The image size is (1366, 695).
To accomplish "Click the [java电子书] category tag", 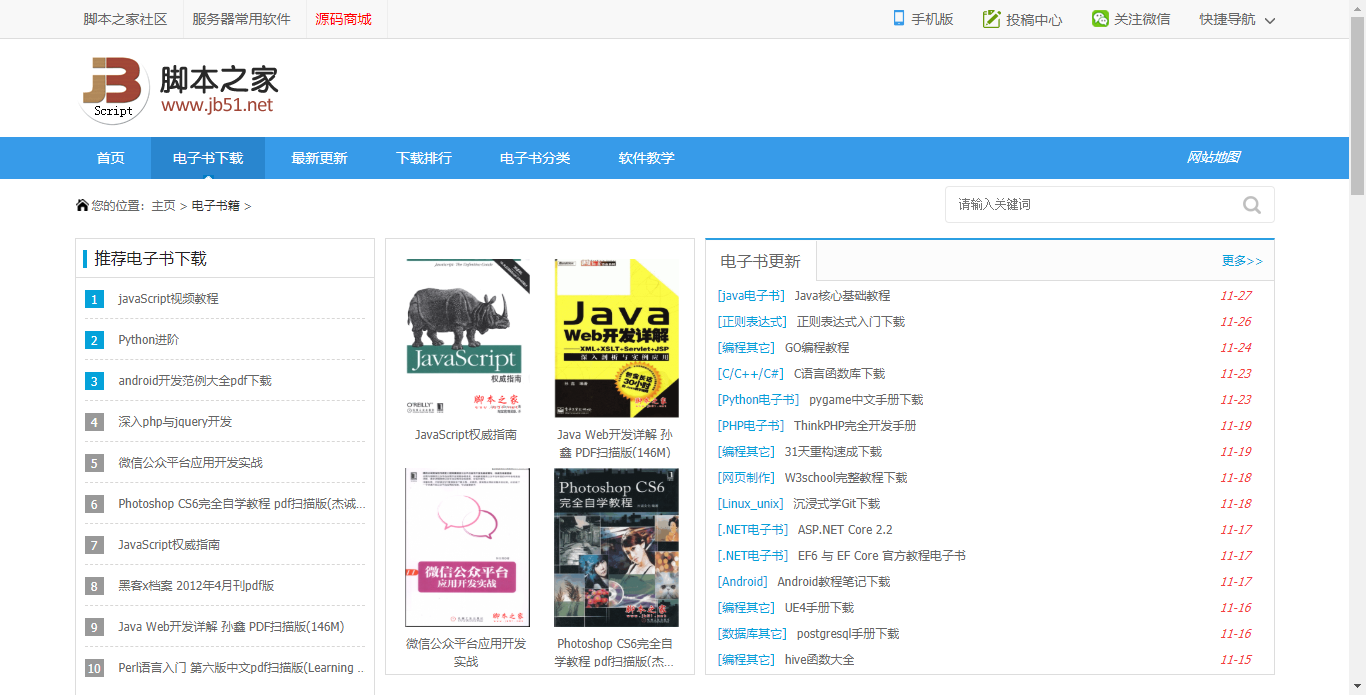I will (x=751, y=296).
